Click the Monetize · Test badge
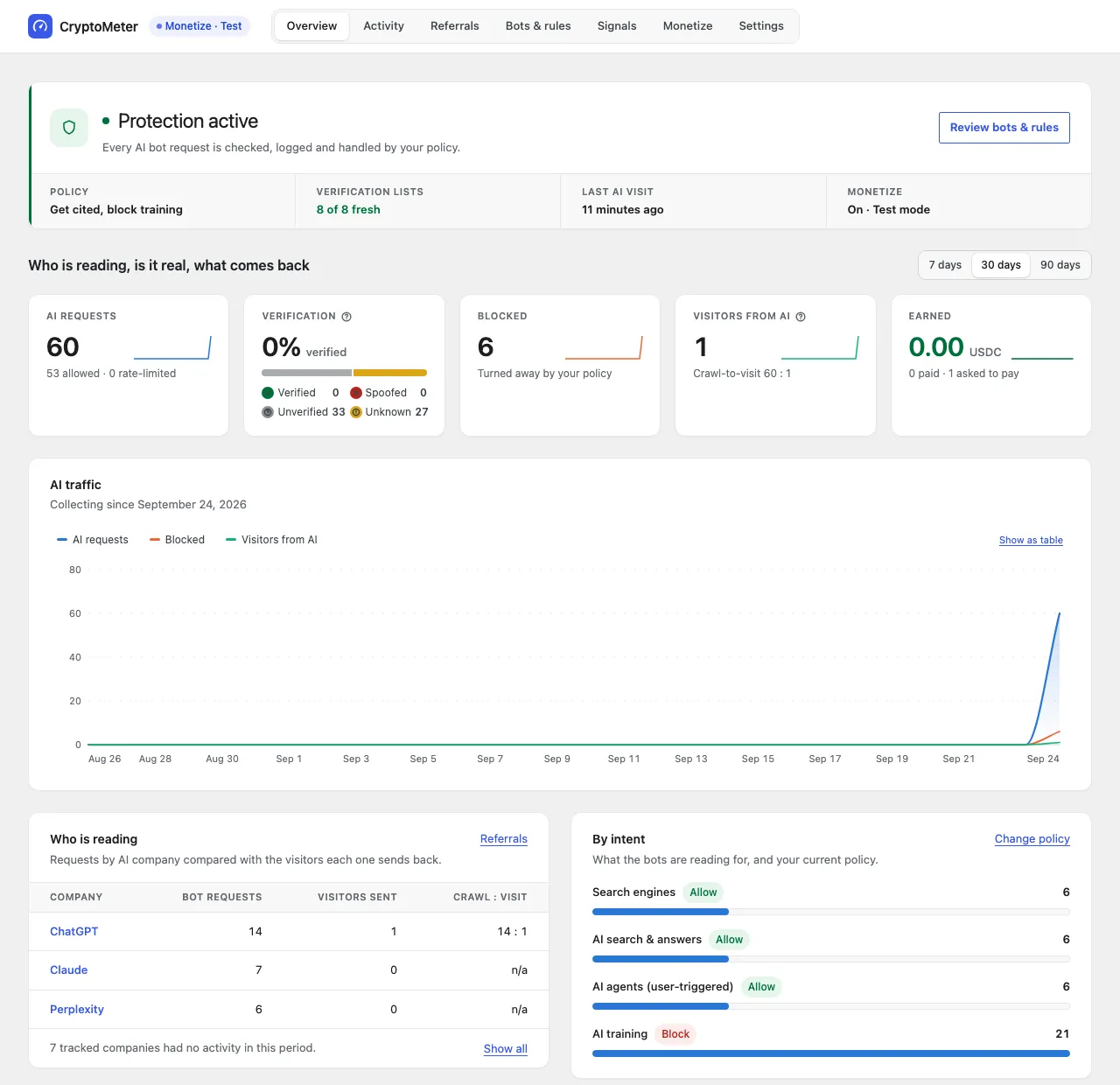This screenshot has height=1085, width=1120. 199,26
